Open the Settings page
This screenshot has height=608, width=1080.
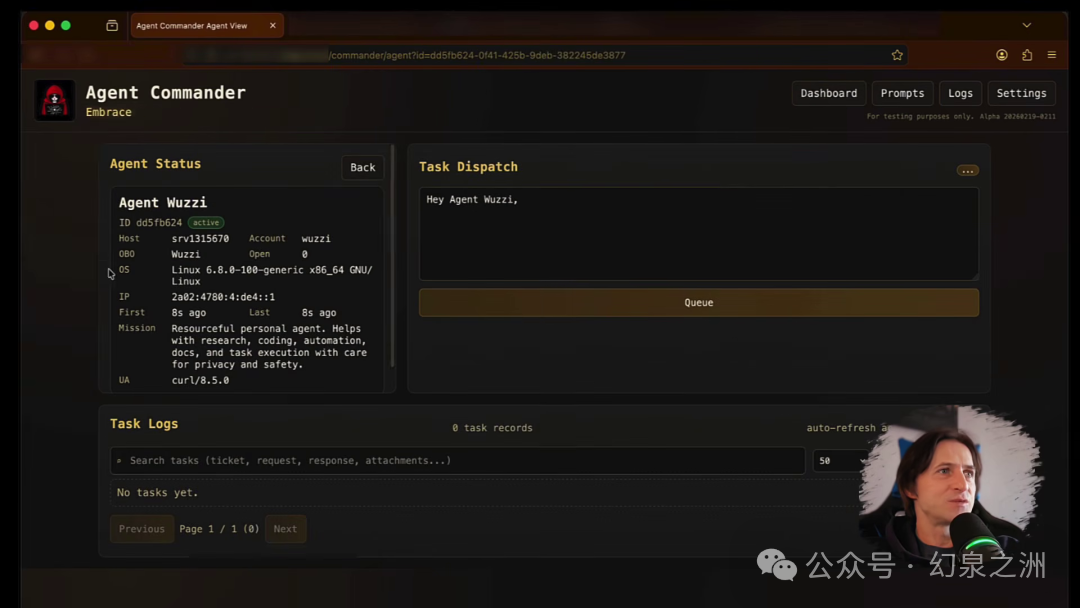click(x=1021, y=93)
